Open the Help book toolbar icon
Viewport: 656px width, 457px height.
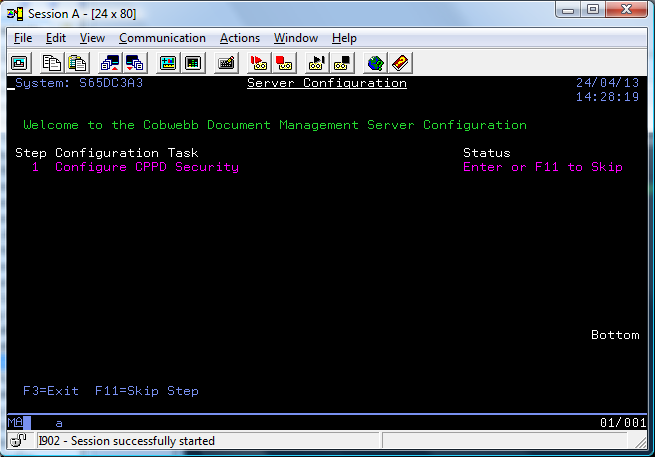400,63
